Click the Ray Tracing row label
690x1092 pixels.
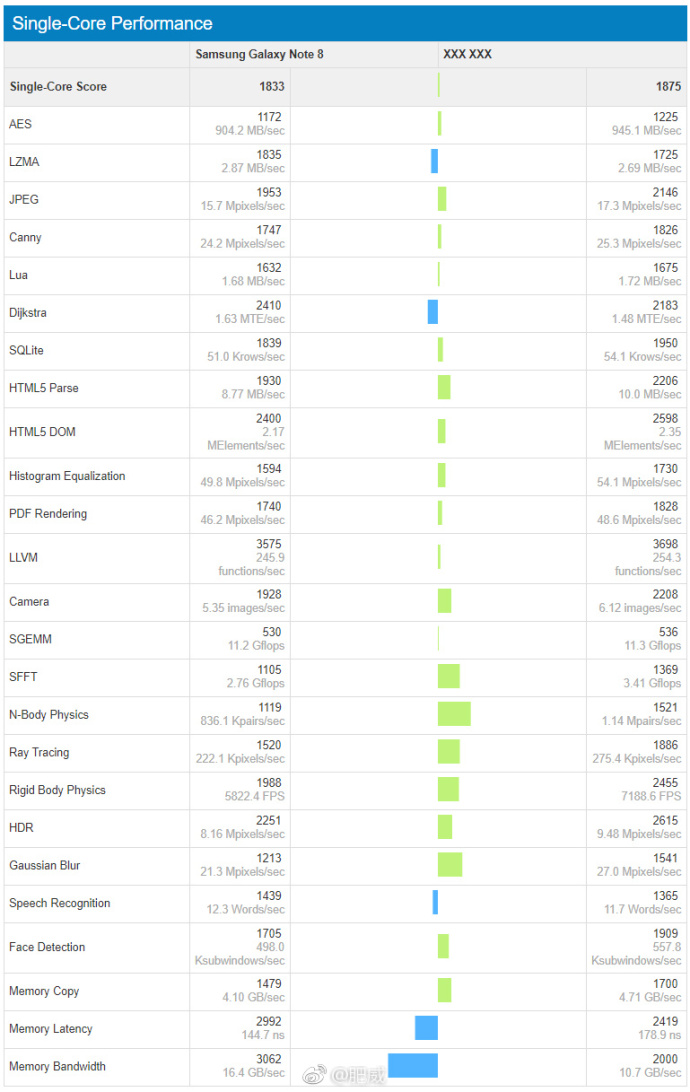[39, 752]
